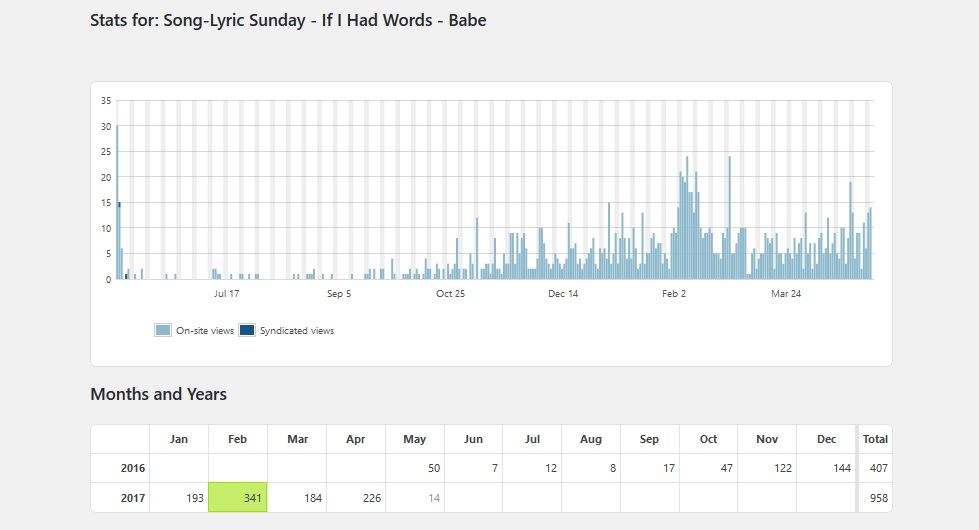Click the Dec 14 axis date label

[563, 294]
